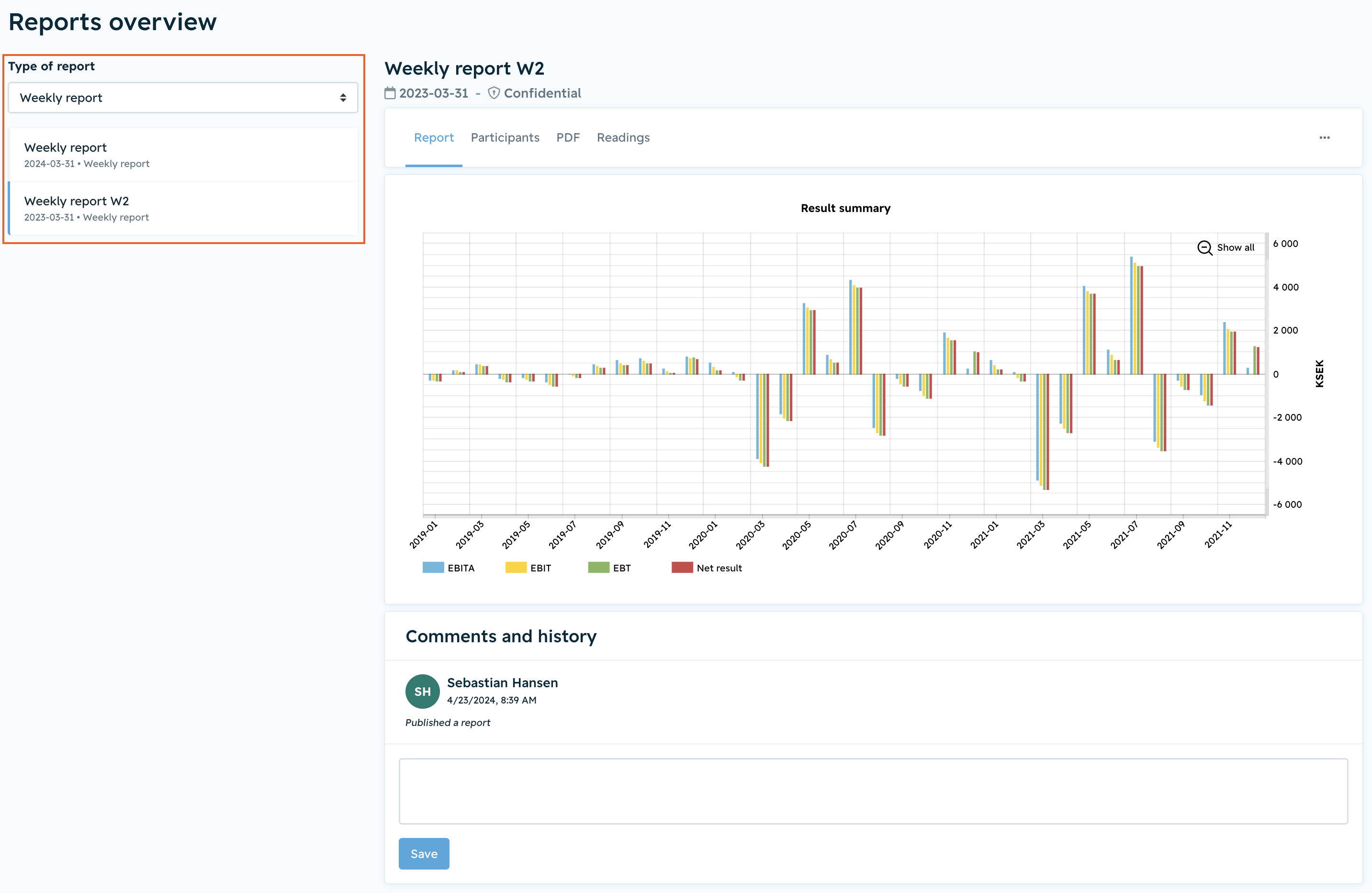
Task: Toggle the EBT legend entry
Action: 609,568
